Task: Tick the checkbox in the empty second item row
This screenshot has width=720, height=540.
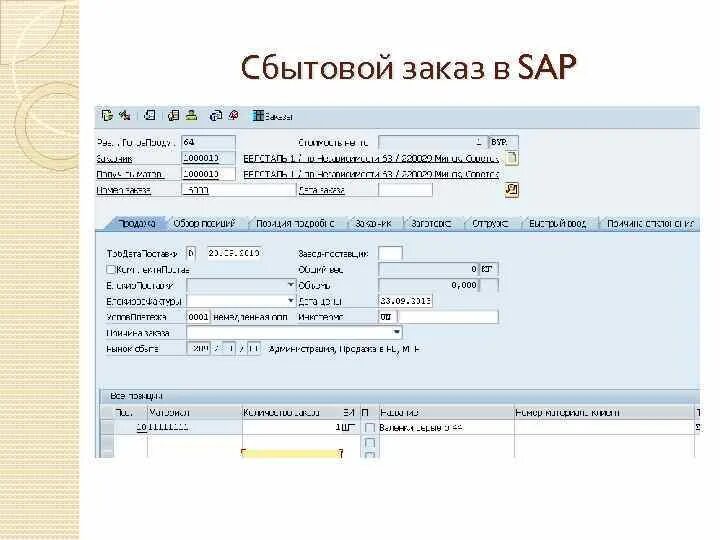Action: pyautogui.click(x=369, y=443)
